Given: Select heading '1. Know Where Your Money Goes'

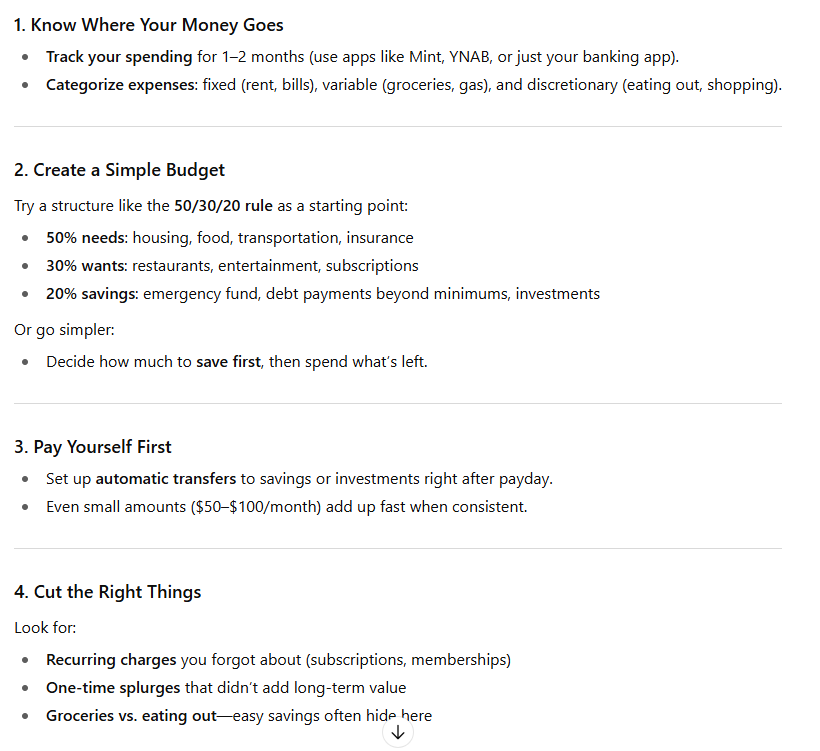Looking at the screenshot, I should [x=149, y=25].
